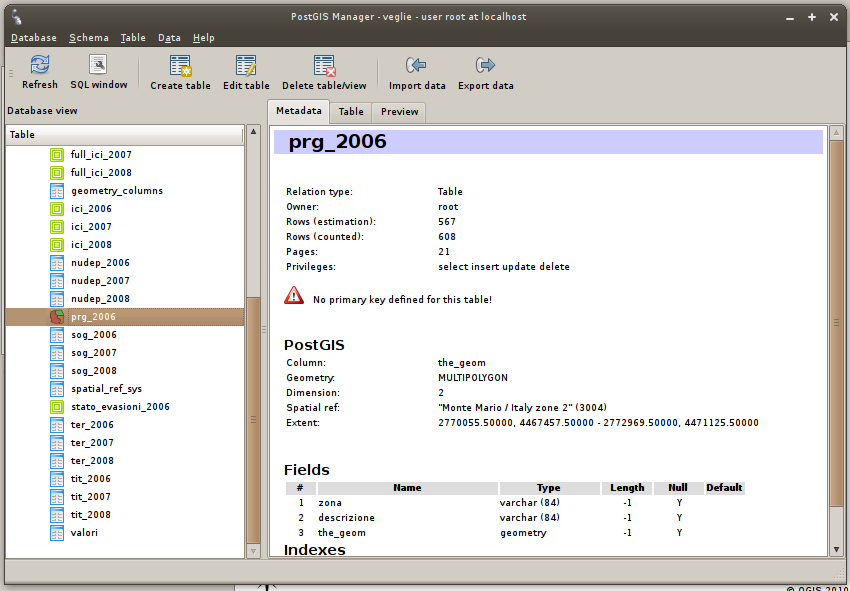Click the Delete table/view icon
The width and height of the screenshot is (850, 591).
[x=324, y=66]
